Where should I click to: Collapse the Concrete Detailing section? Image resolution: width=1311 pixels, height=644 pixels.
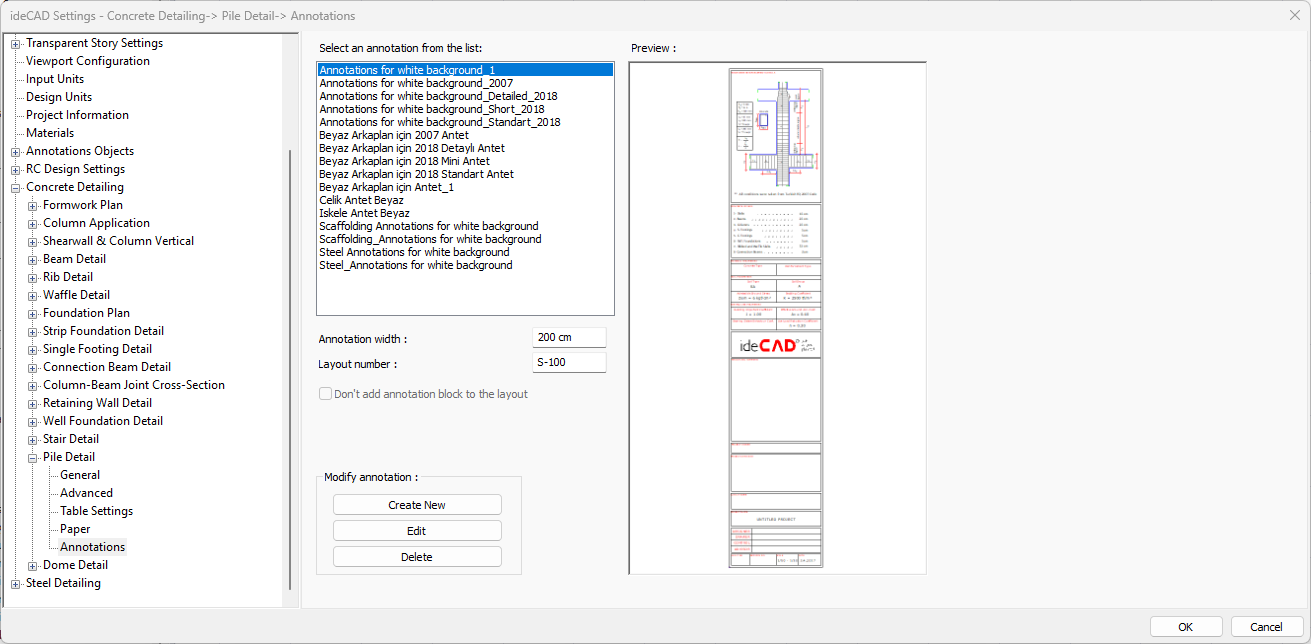point(16,188)
